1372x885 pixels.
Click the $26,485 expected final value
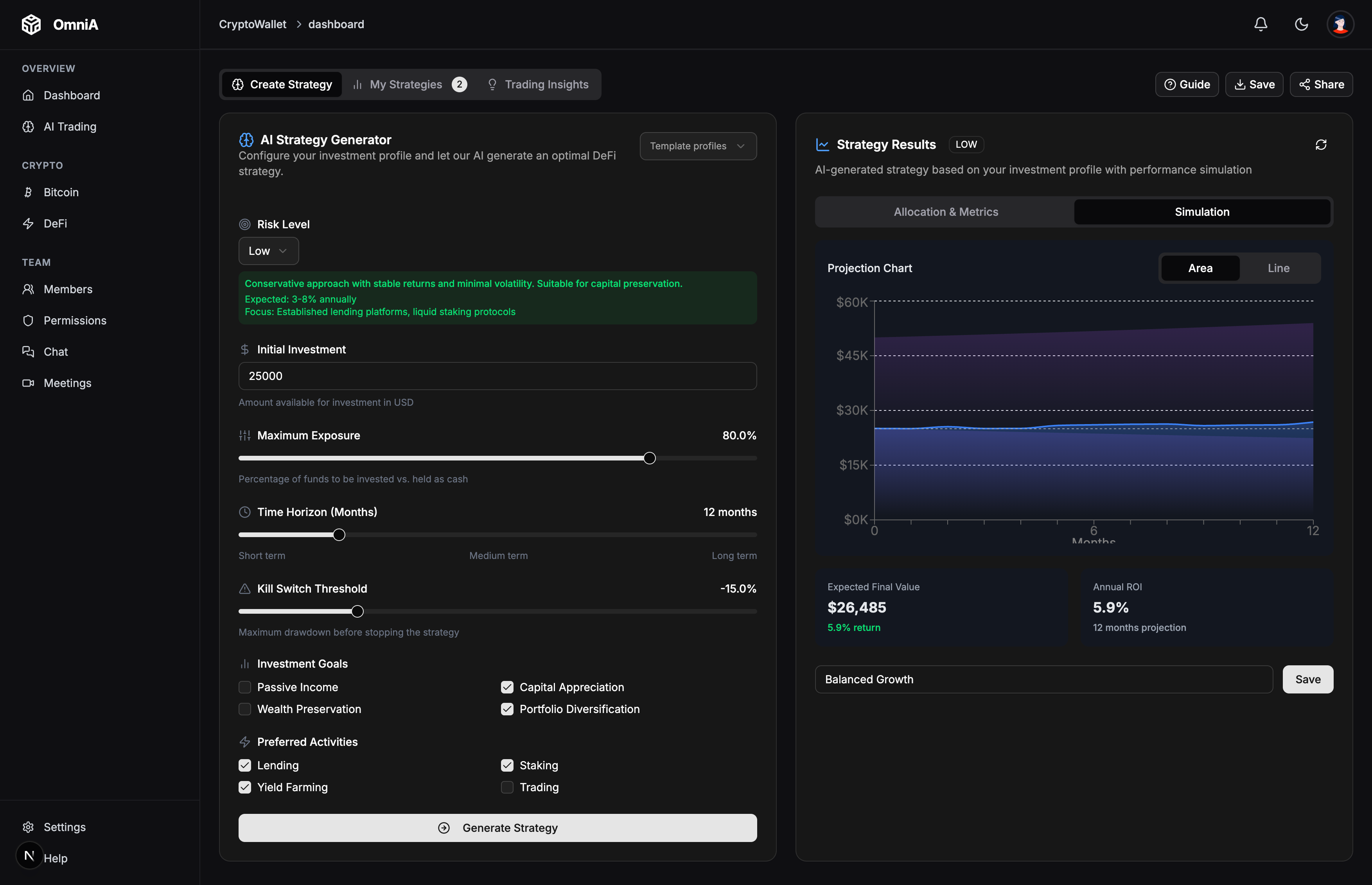coord(856,607)
